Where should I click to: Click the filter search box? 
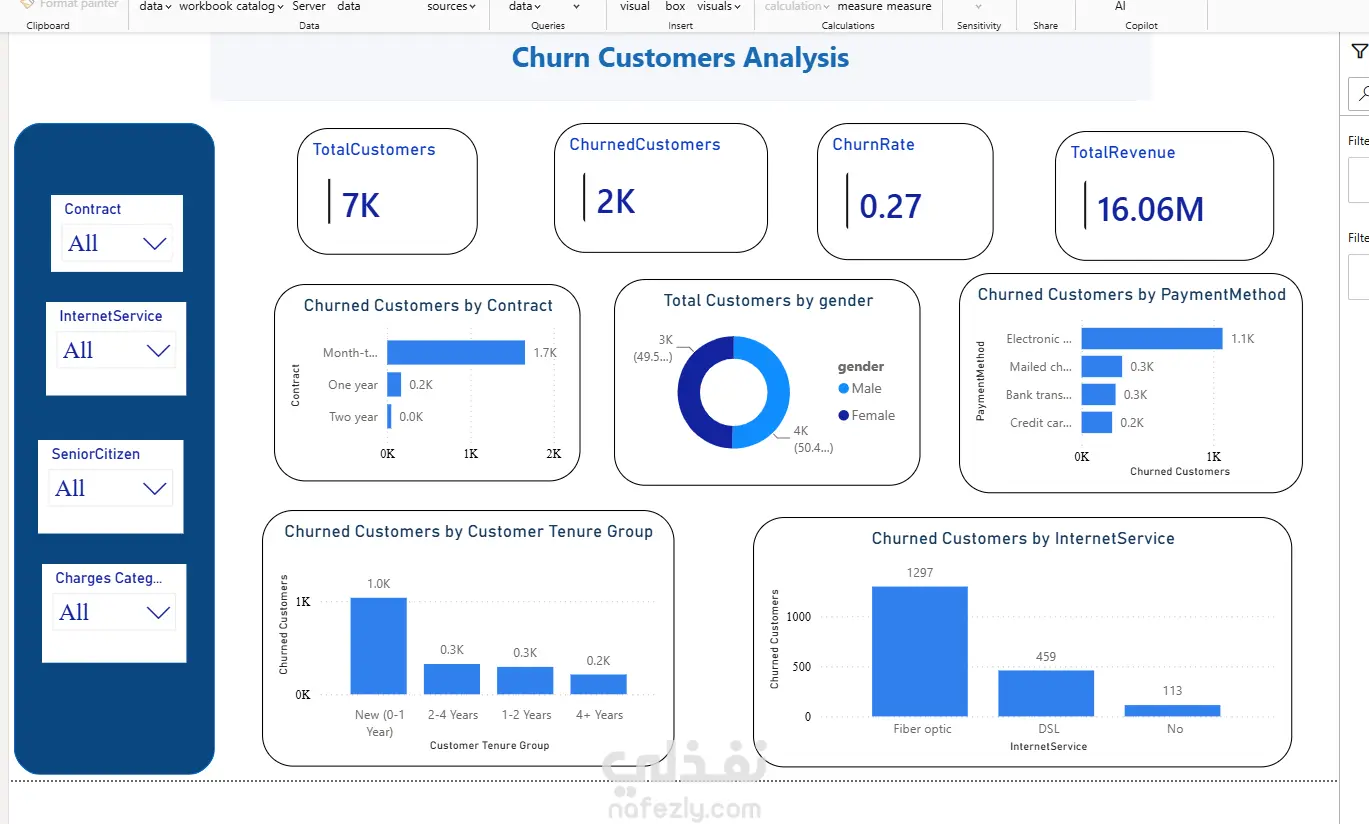(1359, 94)
